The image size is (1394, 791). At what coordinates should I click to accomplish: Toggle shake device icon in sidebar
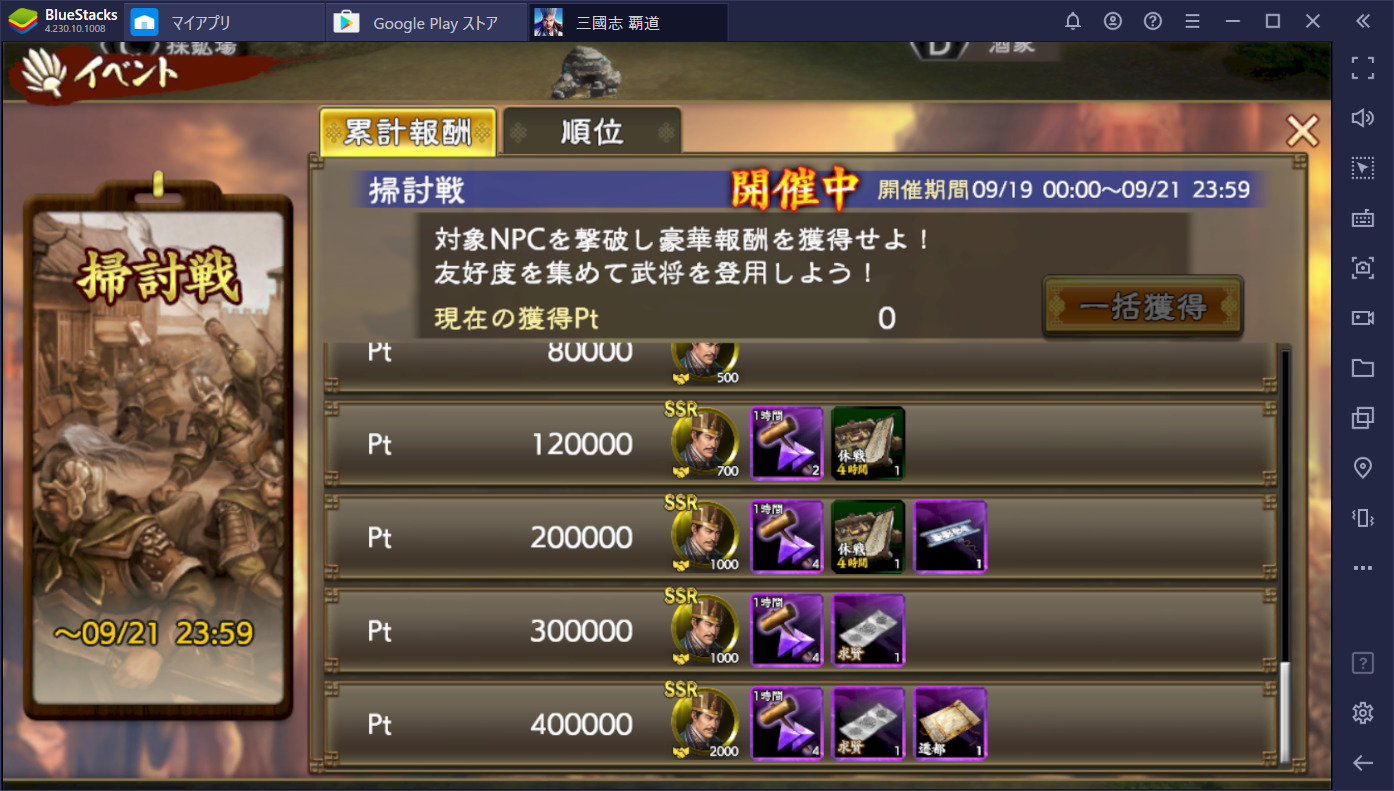1363,518
